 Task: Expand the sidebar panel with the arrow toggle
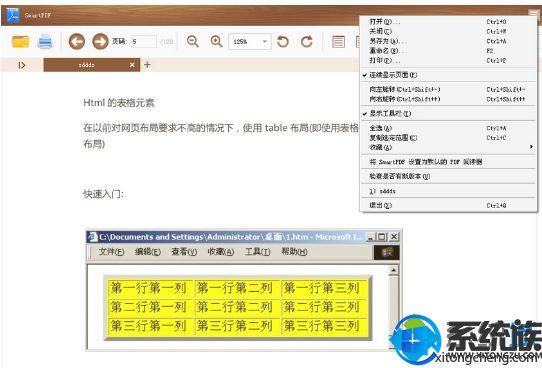point(21,65)
